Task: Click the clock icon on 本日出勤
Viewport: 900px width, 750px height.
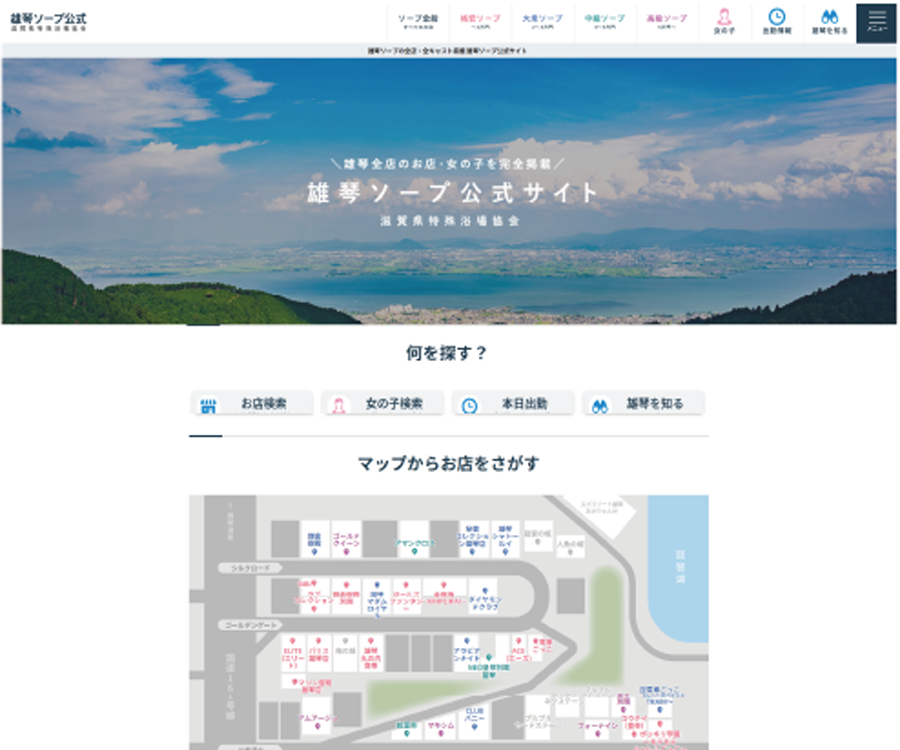Action: pos(469,405)
